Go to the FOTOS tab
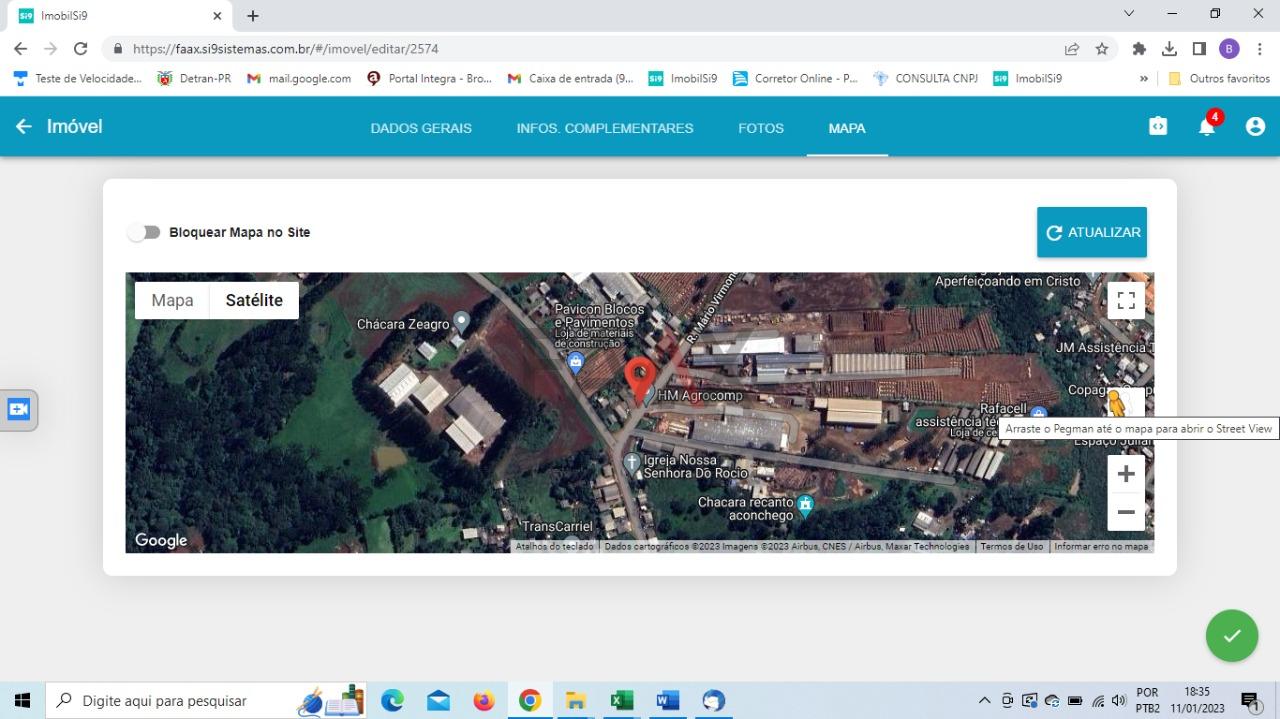This screenshot has width=1280, height=719. [x=761, y=128]
